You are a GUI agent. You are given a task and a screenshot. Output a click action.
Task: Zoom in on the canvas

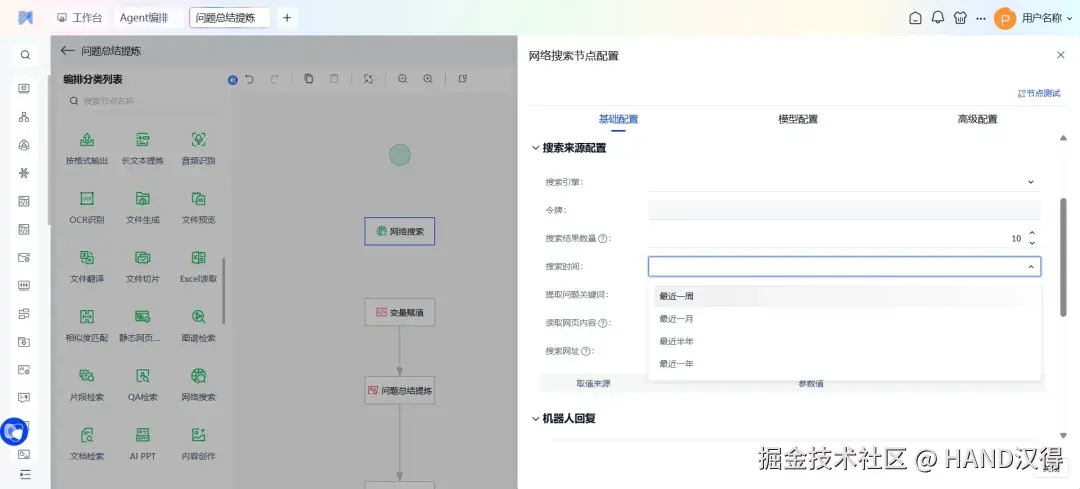click(x=428, y=79)
